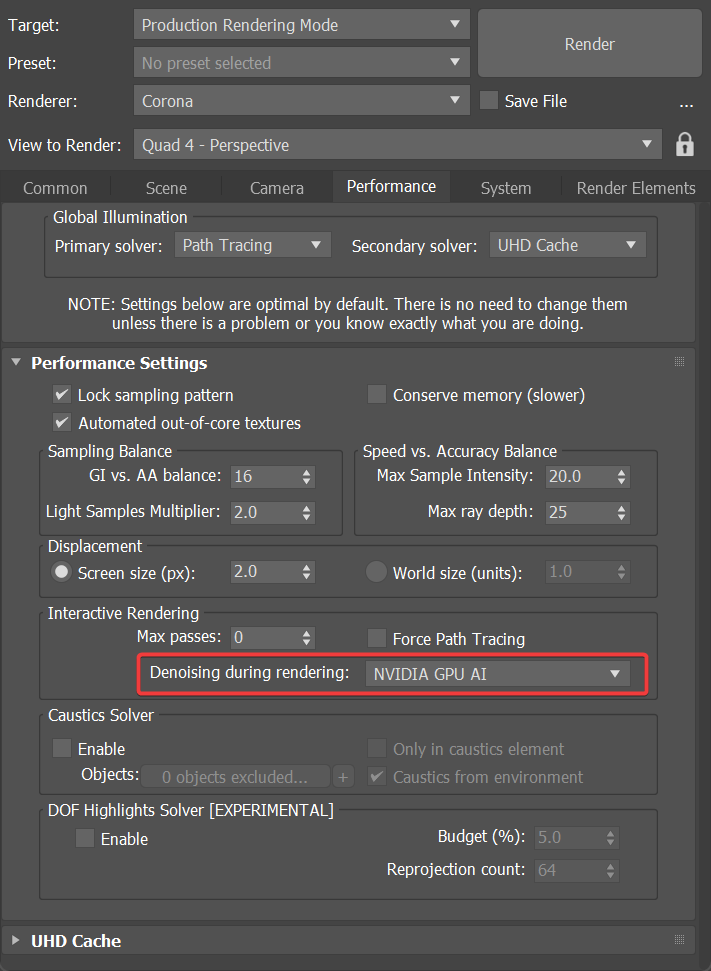
Task: Click the three-dots options button near Save File
Action: [x=686, y=102]
